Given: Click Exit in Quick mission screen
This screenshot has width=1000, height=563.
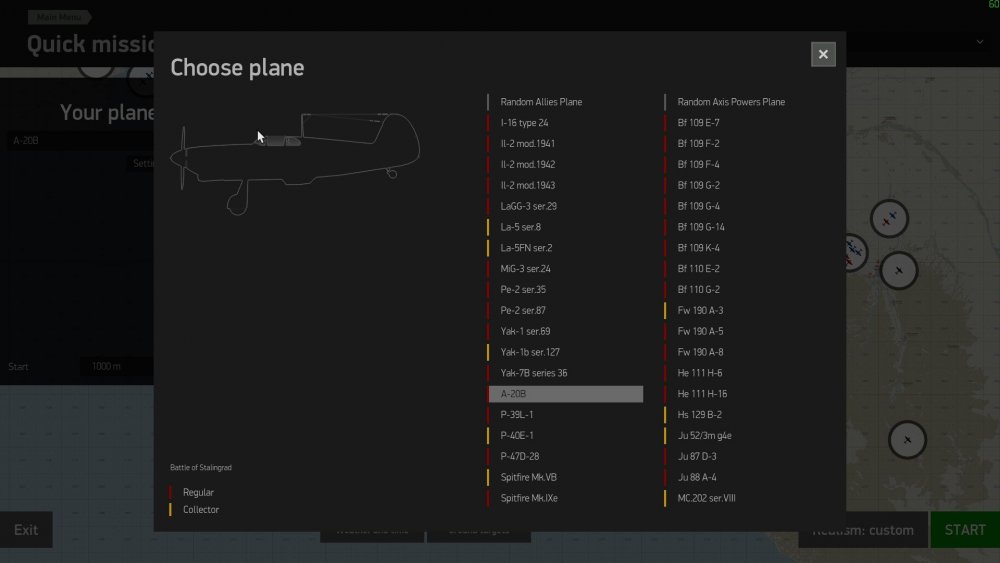Looking at the screenshot, I should point(26,530).
